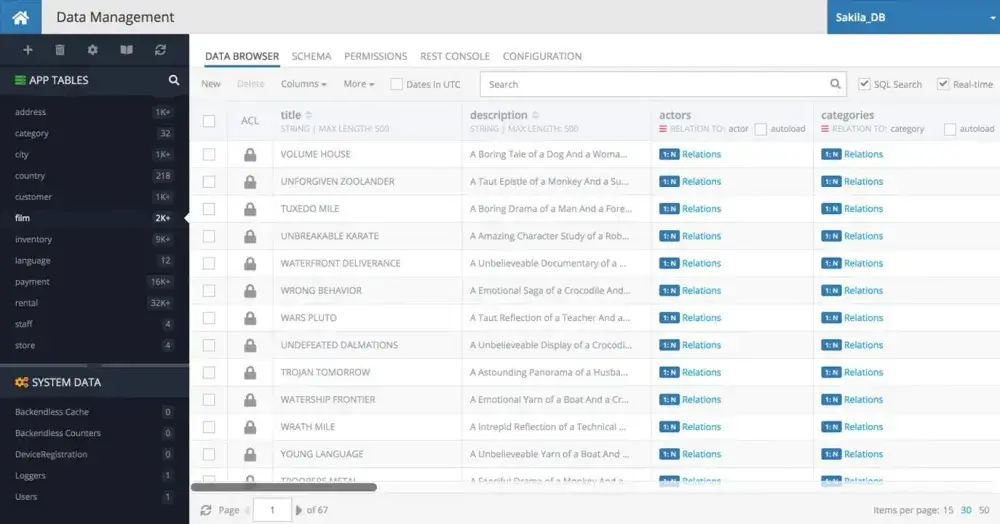This screenshot has width=1000, height=524.
Task: Click the horizontal table scrollbar
Action: [284, 487]
